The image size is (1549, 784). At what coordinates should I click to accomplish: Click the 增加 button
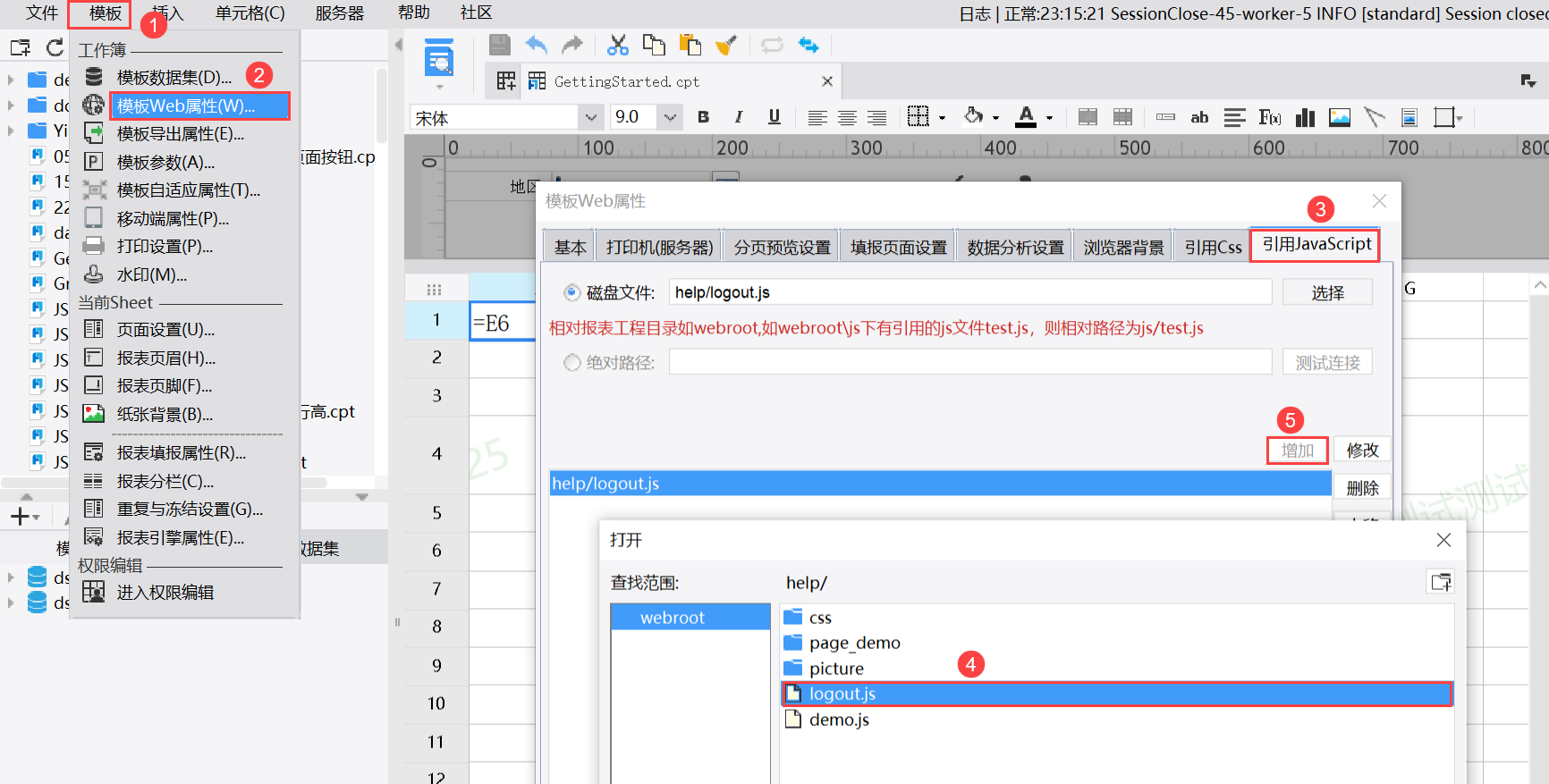click(1297, 450)
